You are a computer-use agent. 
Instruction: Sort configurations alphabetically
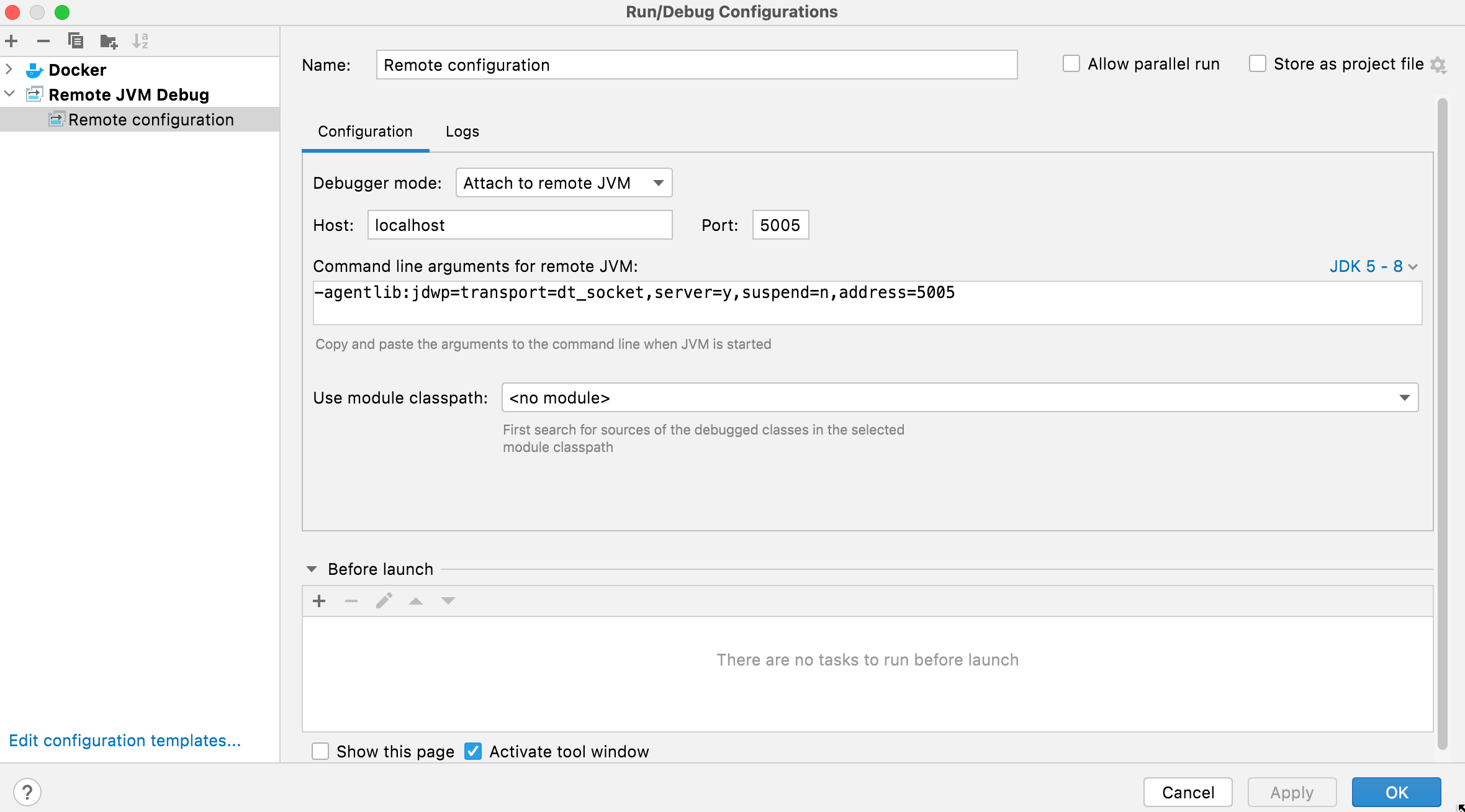tap(141, 41)
